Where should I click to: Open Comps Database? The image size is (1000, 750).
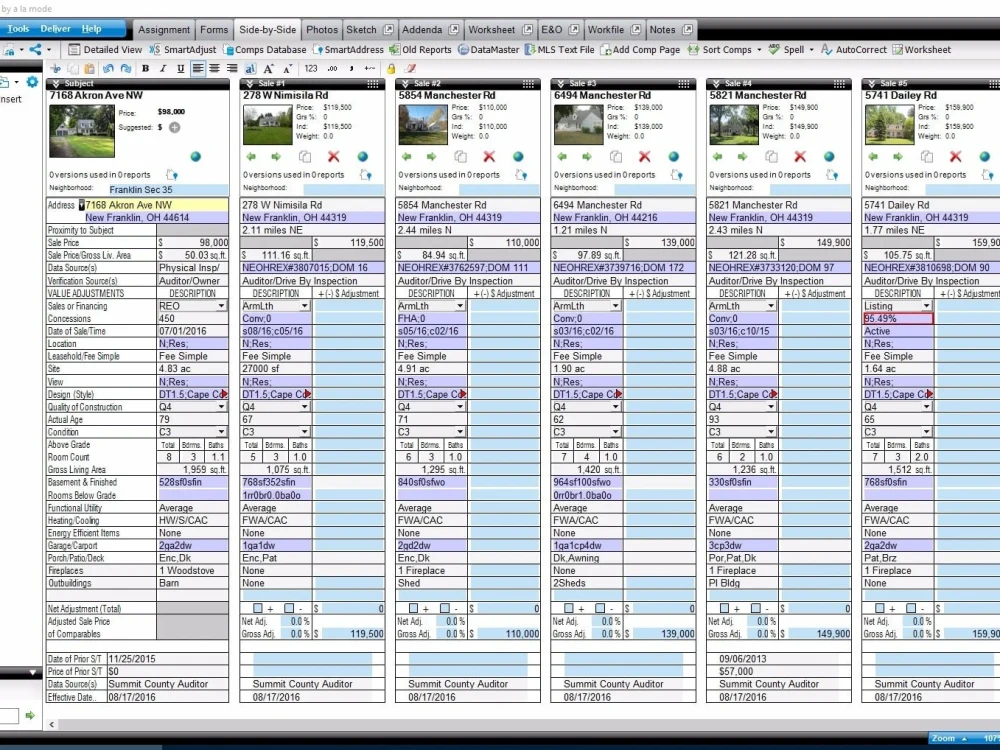[264, 49]
